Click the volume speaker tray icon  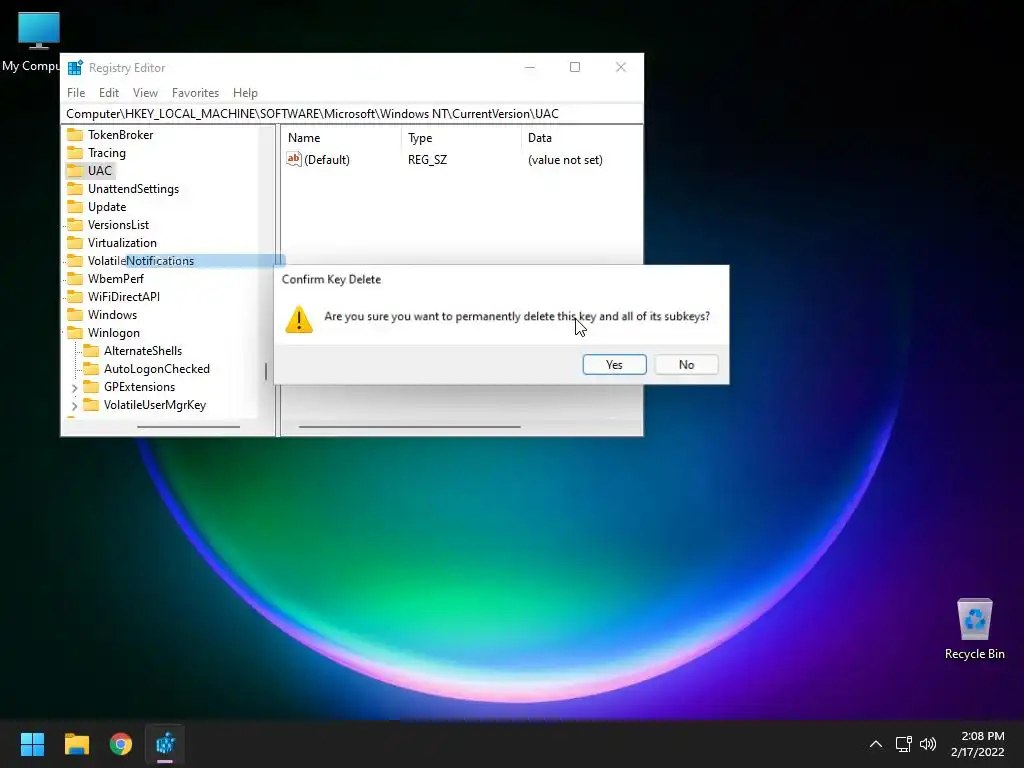(927, 744)
